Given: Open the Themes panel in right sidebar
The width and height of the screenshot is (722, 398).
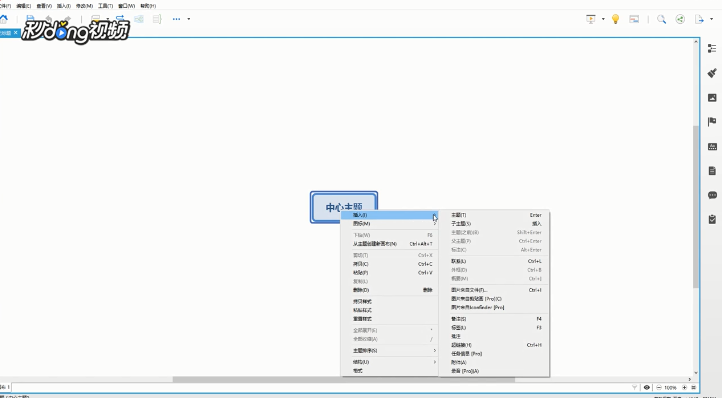Looking at the screenshot, I should [x=712, y=146].
